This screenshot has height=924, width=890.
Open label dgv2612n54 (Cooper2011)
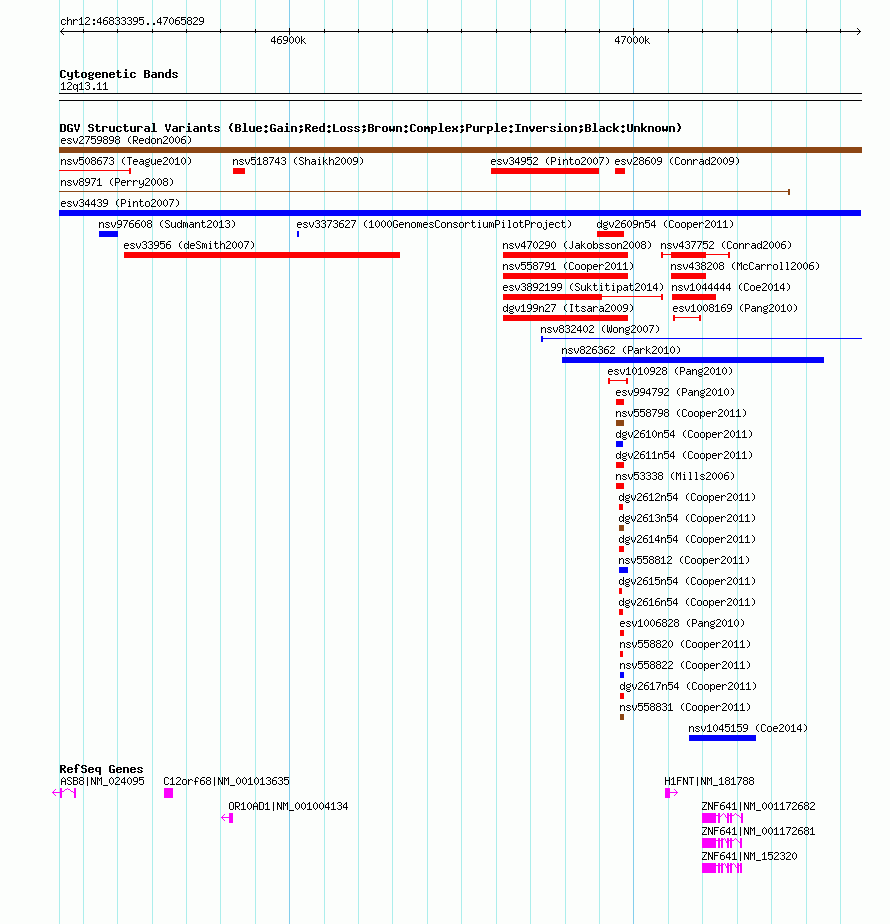(x=687, y=497)
